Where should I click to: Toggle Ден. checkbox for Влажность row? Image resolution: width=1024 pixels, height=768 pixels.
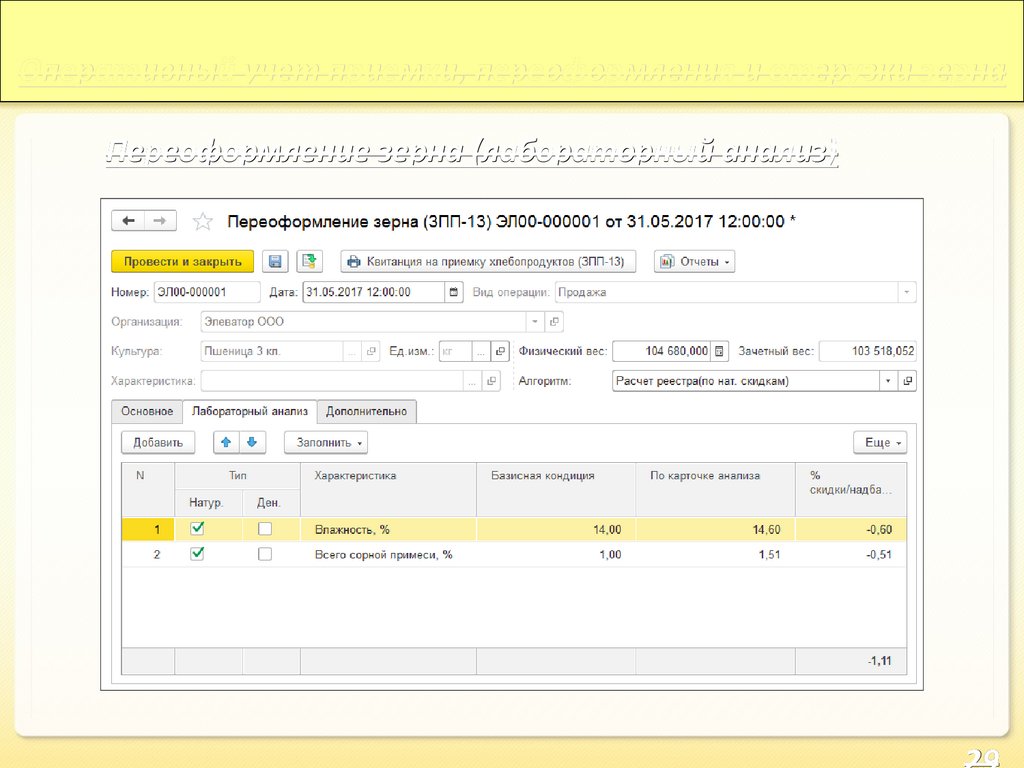[x=265, y=528]
